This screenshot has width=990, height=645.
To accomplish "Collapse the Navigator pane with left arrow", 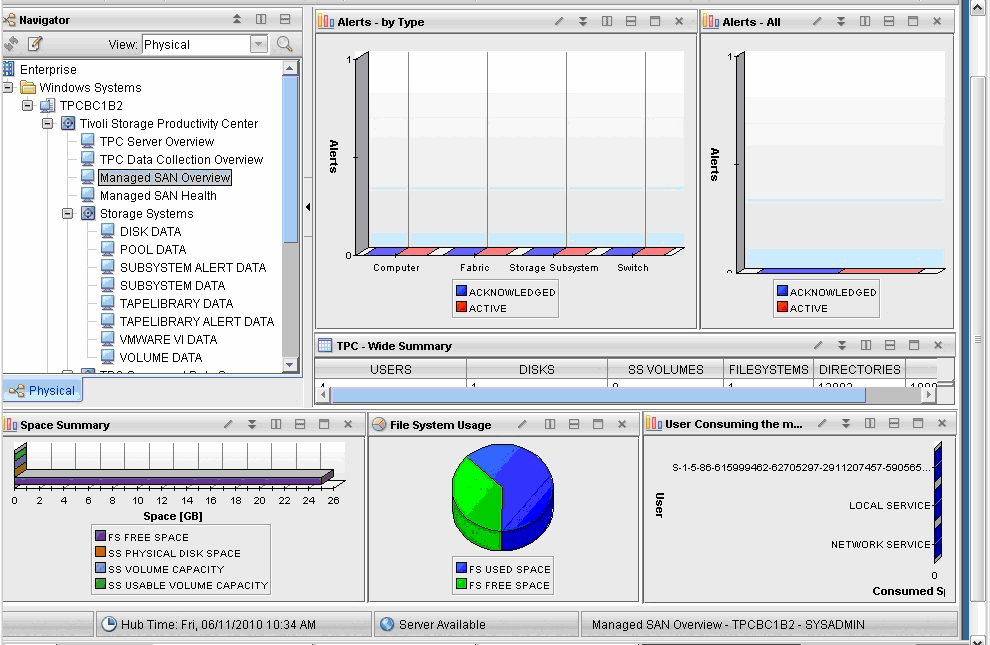I will 308,206.
